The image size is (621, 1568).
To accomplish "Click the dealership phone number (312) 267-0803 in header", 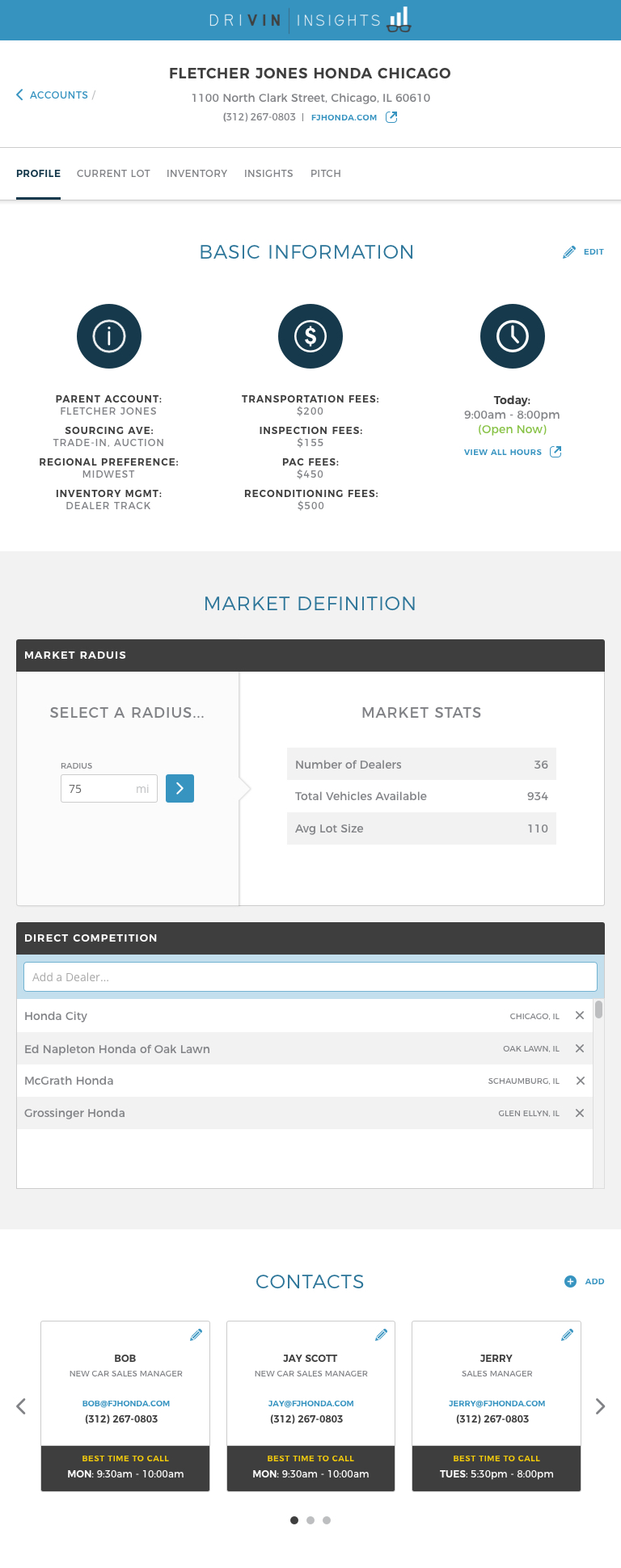I will 260,117.
